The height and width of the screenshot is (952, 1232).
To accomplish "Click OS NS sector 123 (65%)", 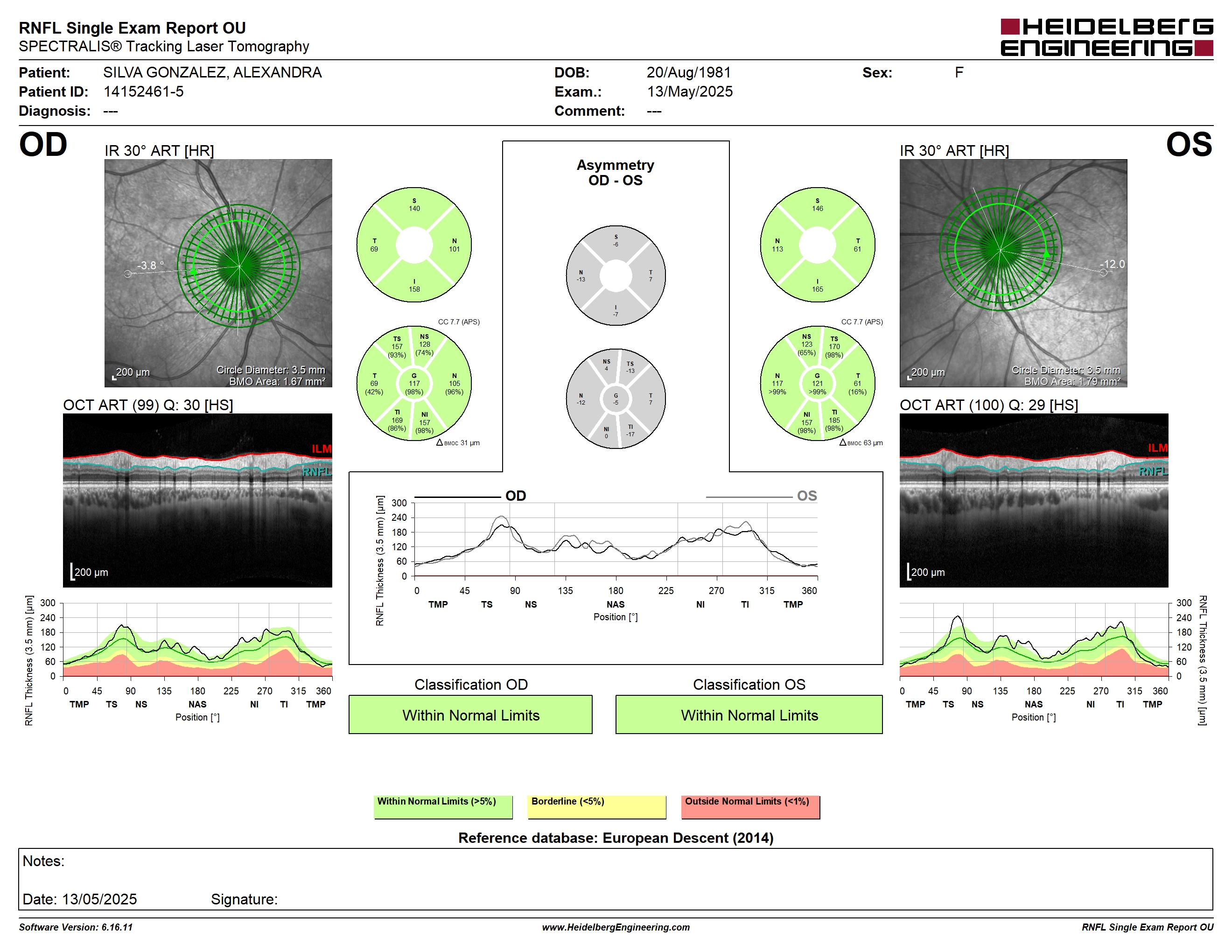I will [807, 344].
